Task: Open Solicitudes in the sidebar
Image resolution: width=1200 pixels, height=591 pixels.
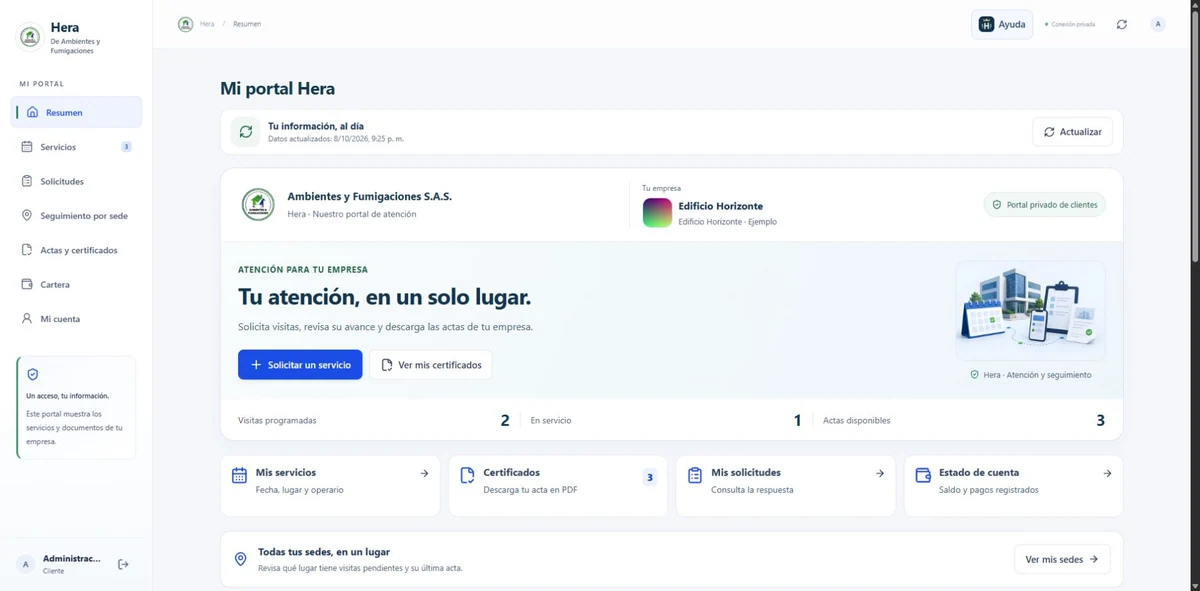Action: pos(76,181)
